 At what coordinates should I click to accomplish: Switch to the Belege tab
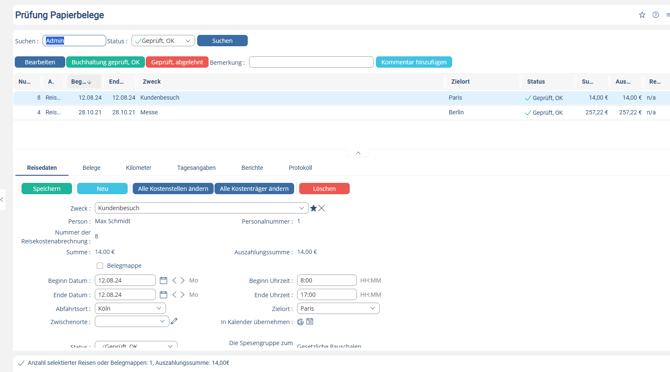(x=91, y=168)
